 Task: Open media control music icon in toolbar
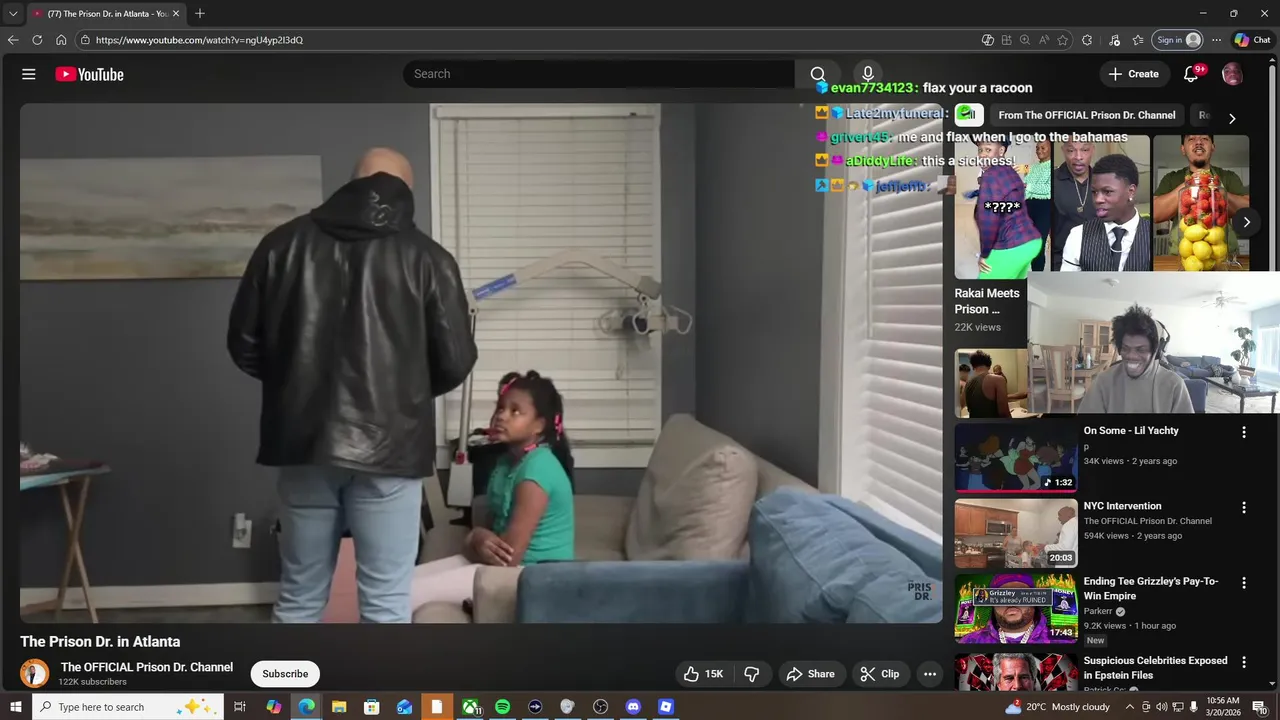click(1114, 40)
